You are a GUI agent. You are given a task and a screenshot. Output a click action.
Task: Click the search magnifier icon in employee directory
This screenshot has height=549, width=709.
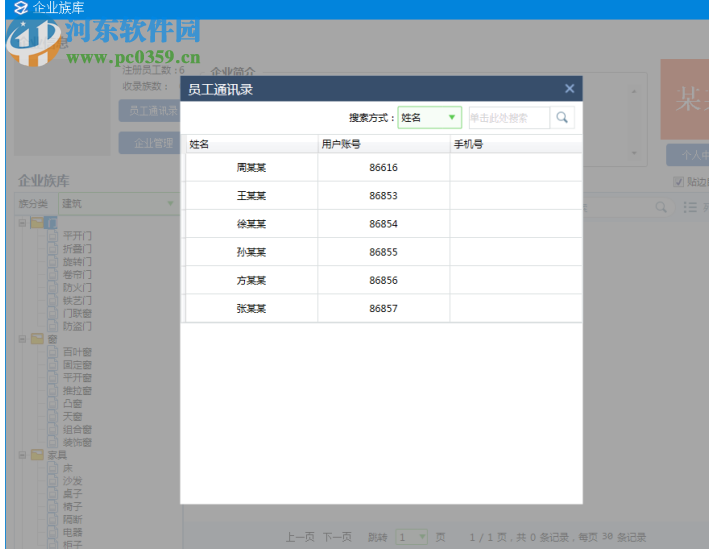562,118
